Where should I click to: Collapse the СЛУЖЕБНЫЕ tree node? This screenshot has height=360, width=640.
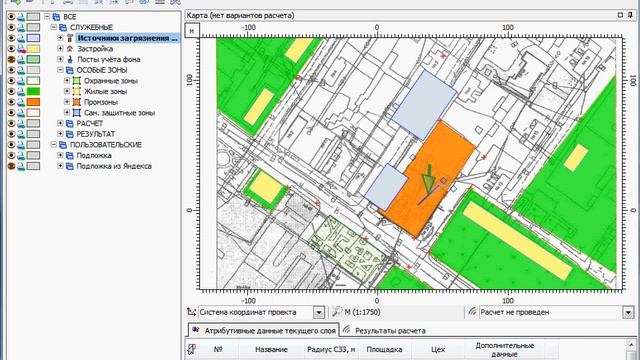(x=53, y=27)
